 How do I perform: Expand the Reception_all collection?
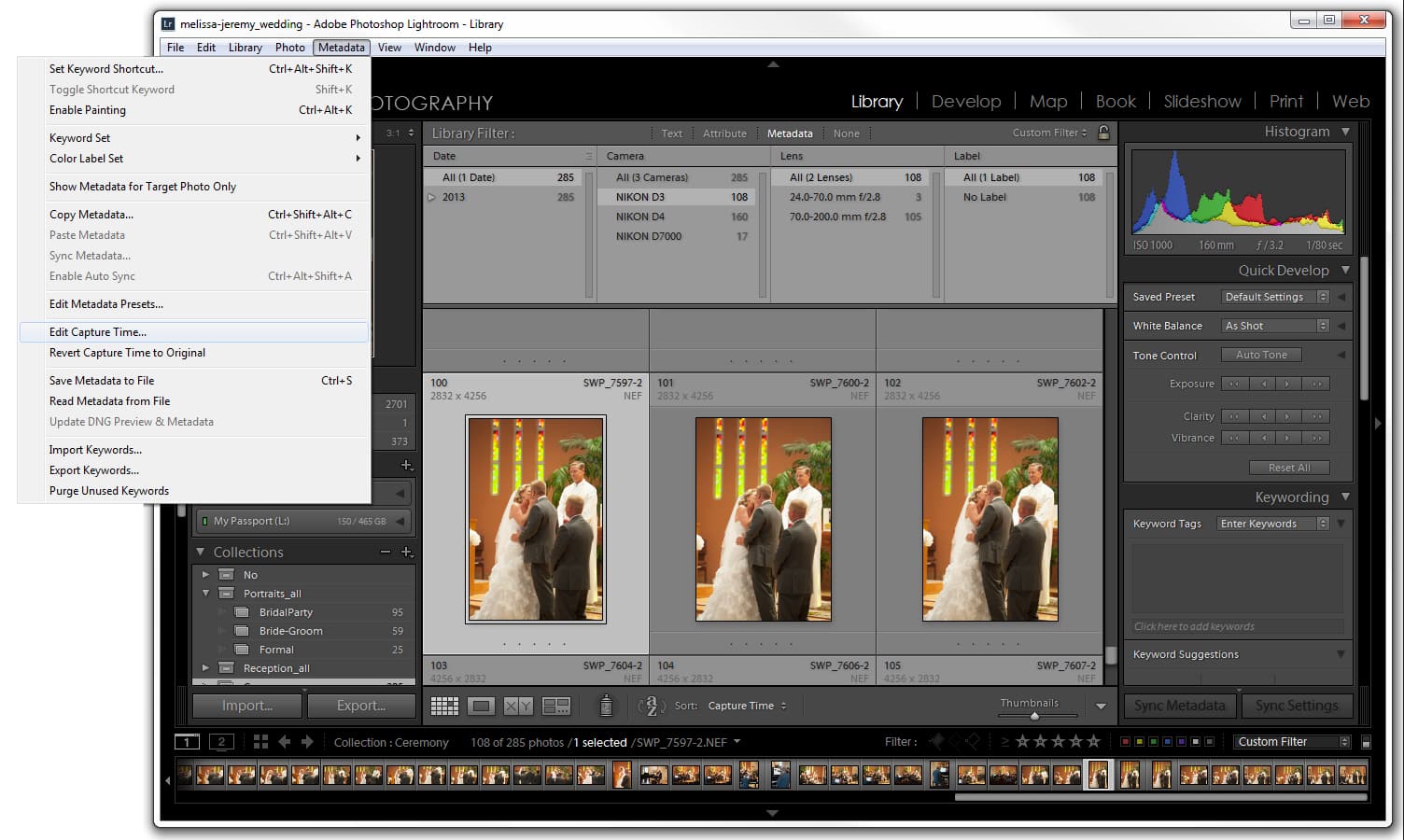pos(206,668)
